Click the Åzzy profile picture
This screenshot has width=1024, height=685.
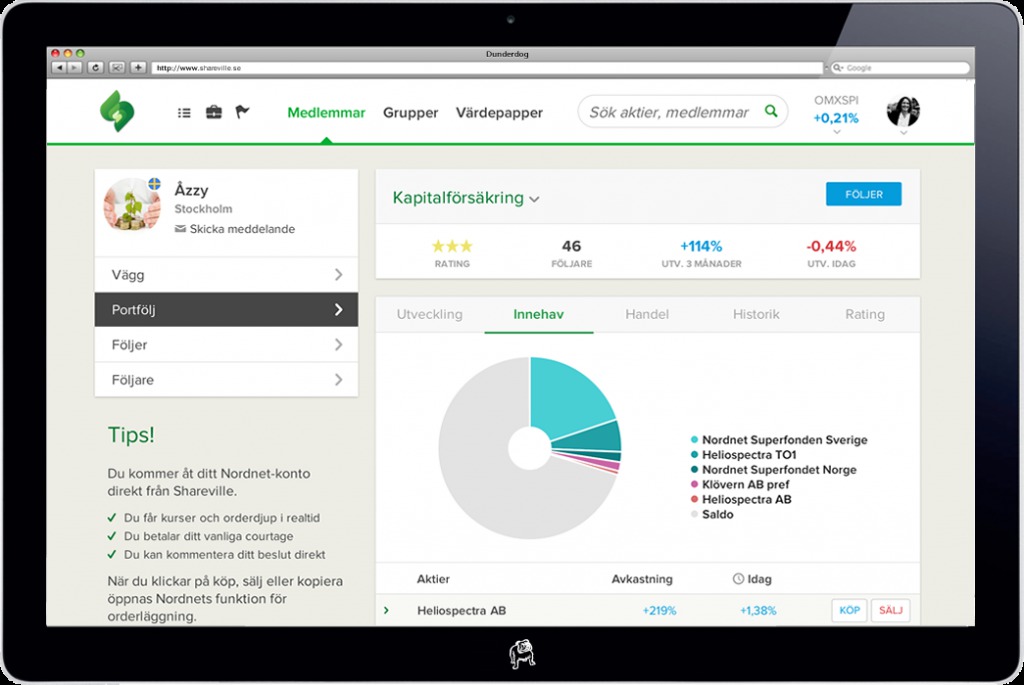point(132,206)
